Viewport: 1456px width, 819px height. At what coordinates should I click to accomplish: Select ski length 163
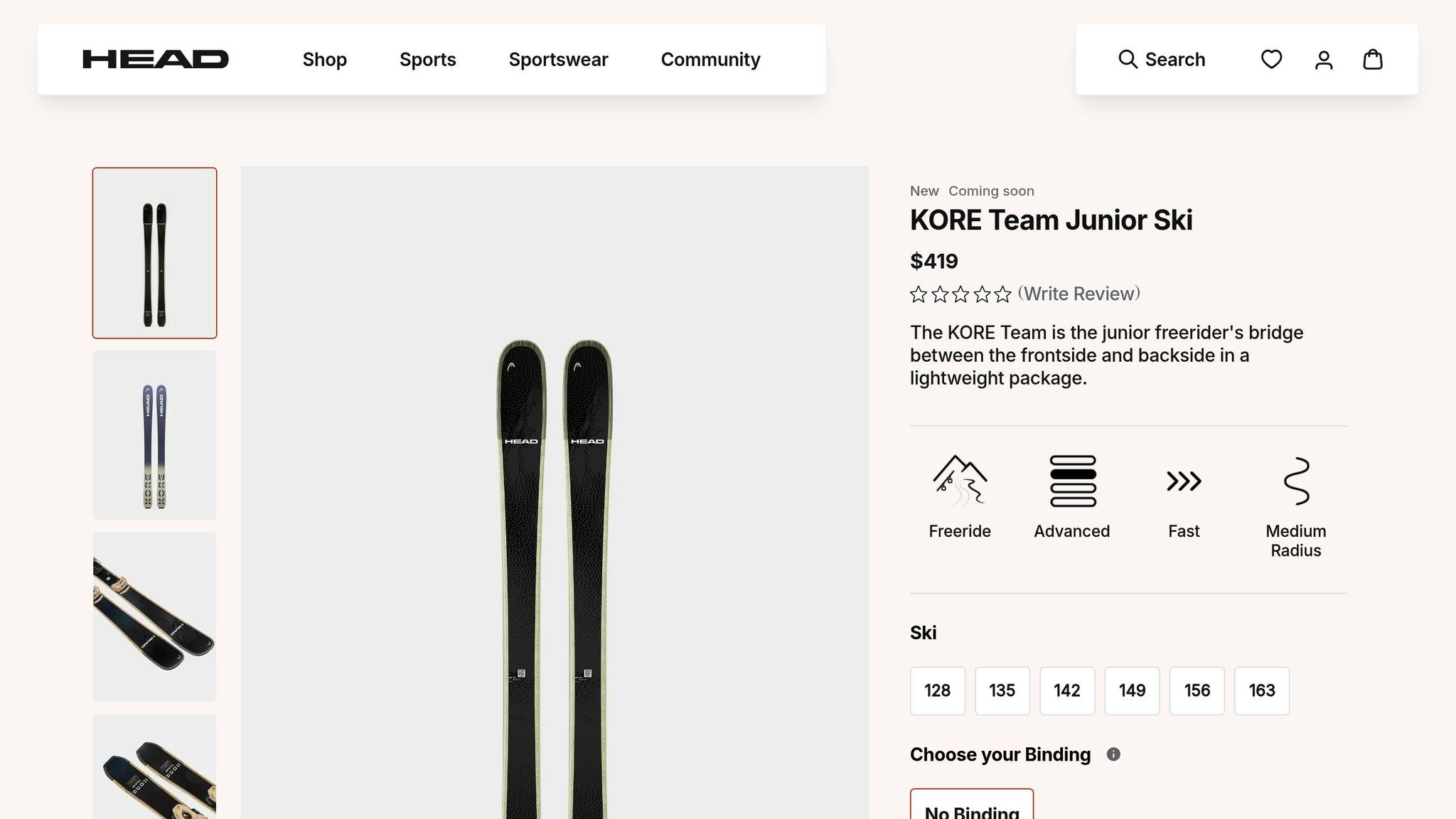[x=1261, y=690]
